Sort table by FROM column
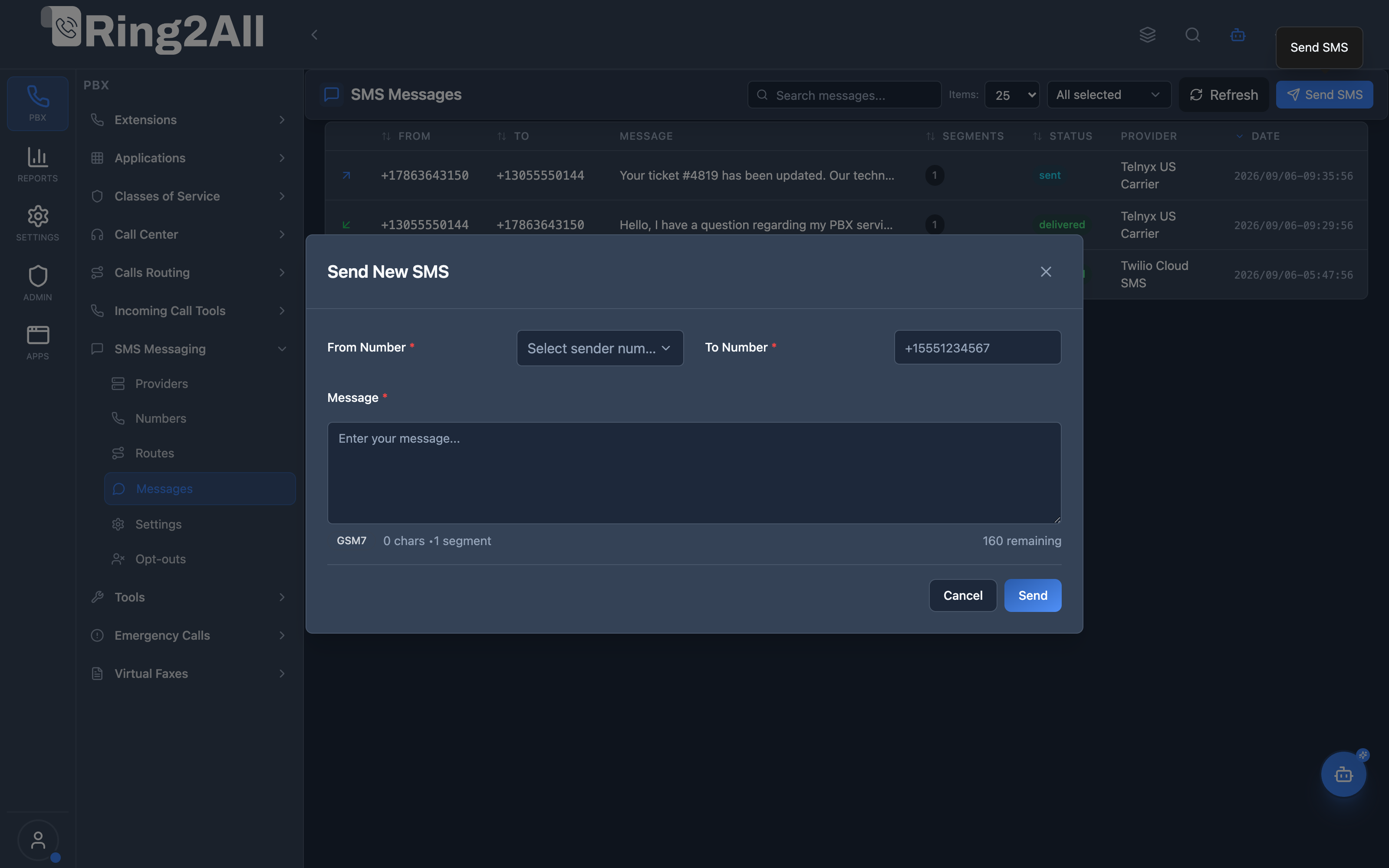 406,136
